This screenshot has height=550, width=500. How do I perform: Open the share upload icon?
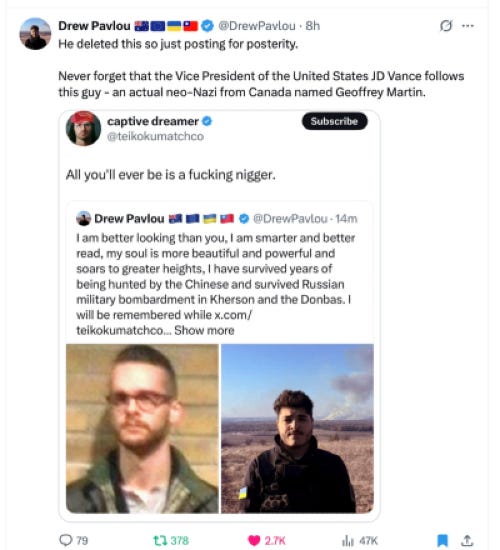click(467, 540)
